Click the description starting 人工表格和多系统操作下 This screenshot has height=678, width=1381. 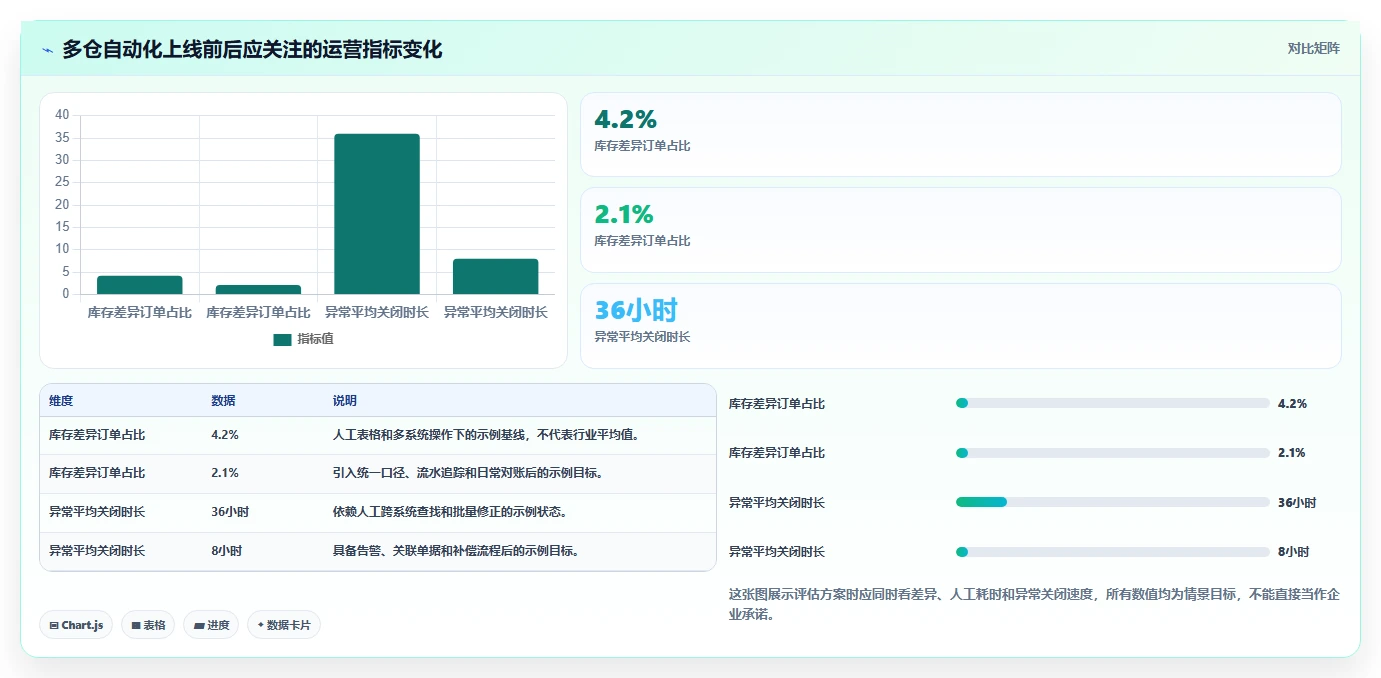coord(486,435)
